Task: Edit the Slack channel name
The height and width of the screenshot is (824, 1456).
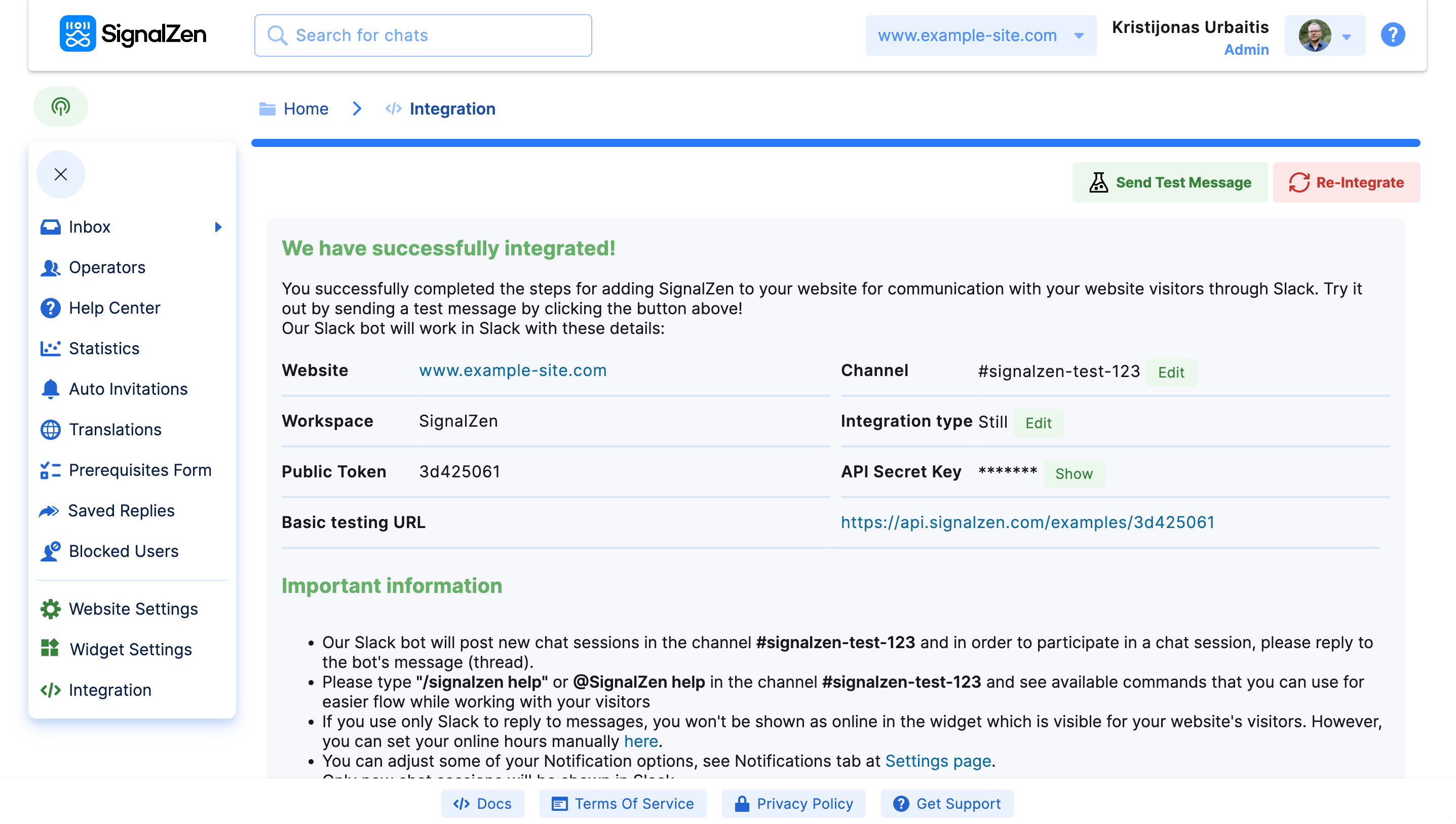Action: [1170, 372]
